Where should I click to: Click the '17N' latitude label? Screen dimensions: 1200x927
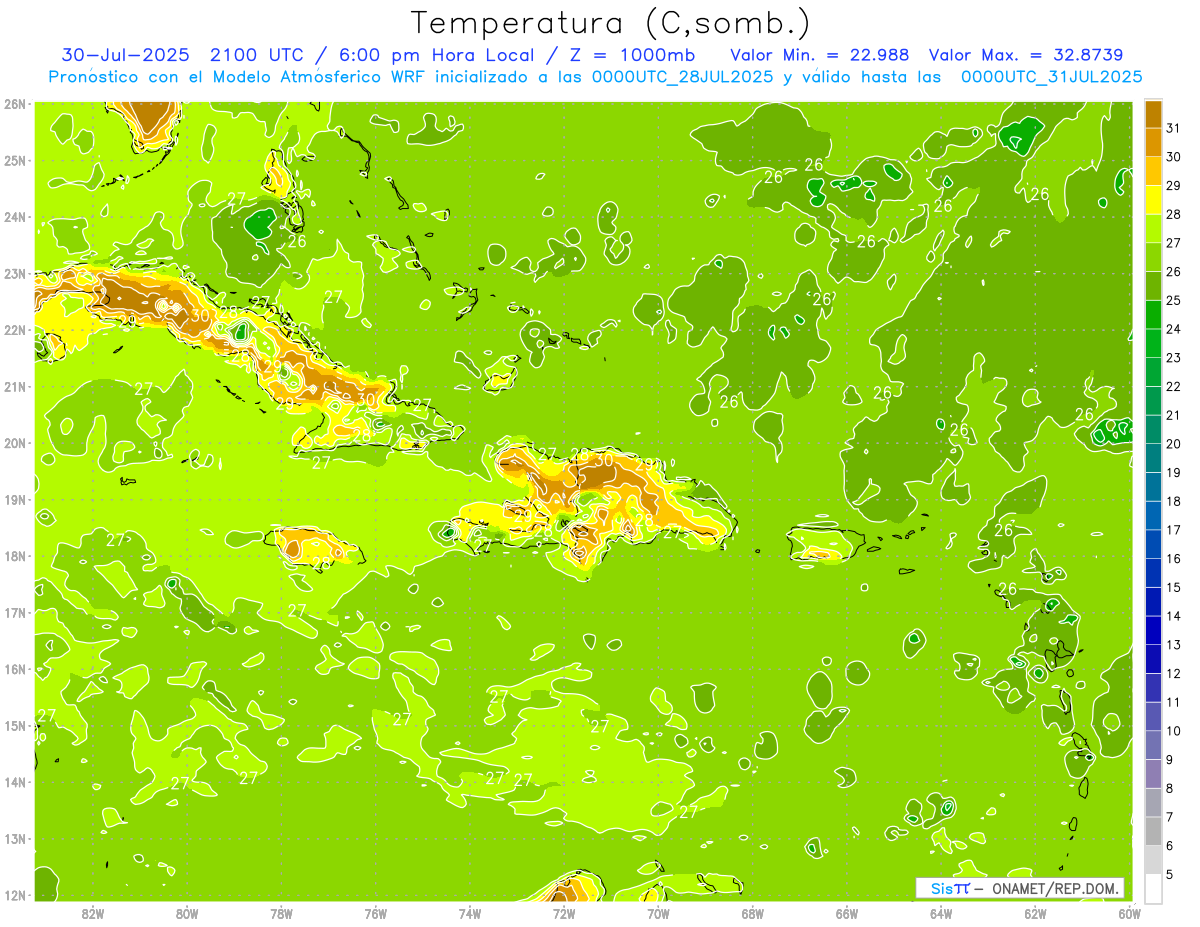(15, 613)
